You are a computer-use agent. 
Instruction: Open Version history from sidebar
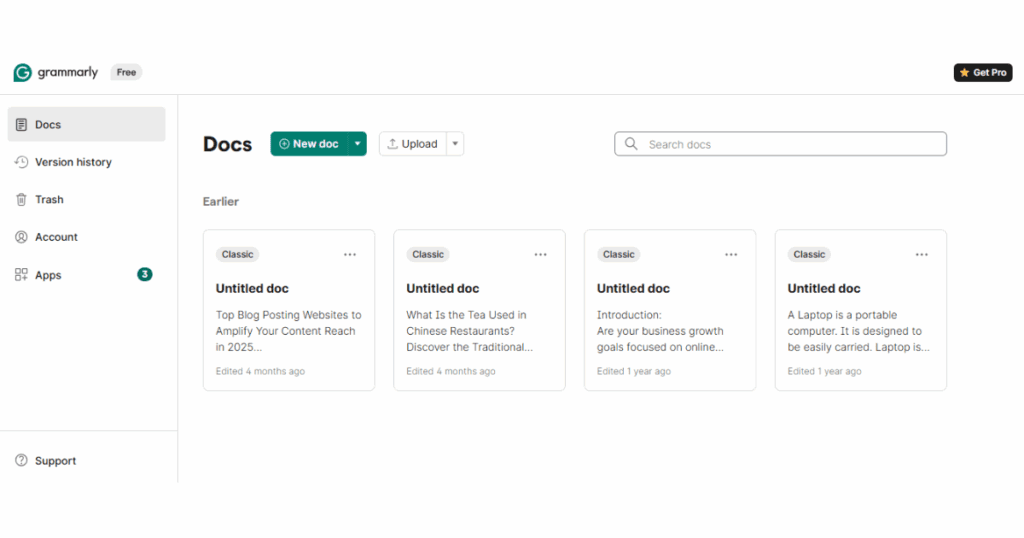72,162
